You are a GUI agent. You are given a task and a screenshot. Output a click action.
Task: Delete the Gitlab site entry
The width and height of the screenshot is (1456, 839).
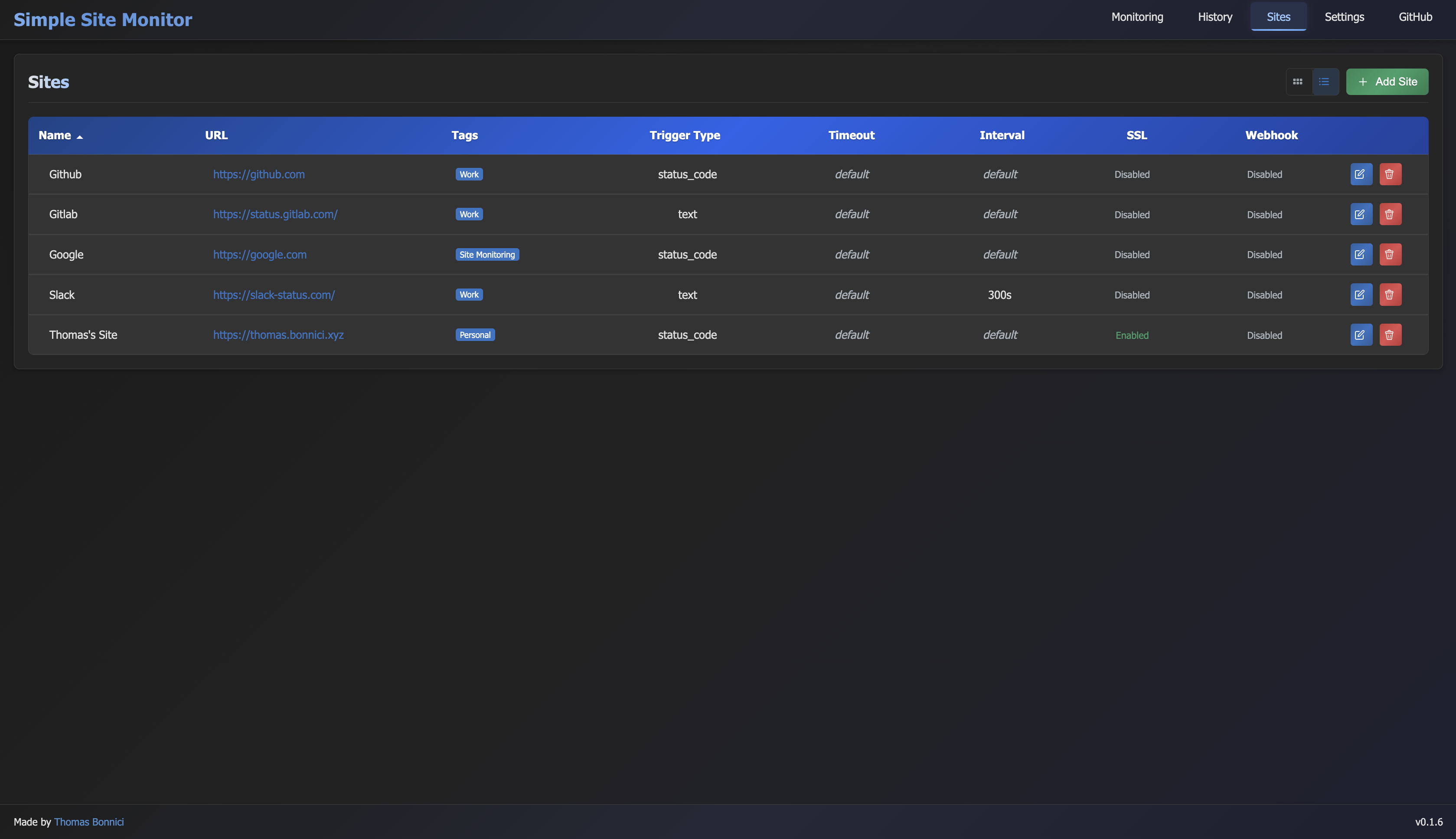click(1390, 214)
